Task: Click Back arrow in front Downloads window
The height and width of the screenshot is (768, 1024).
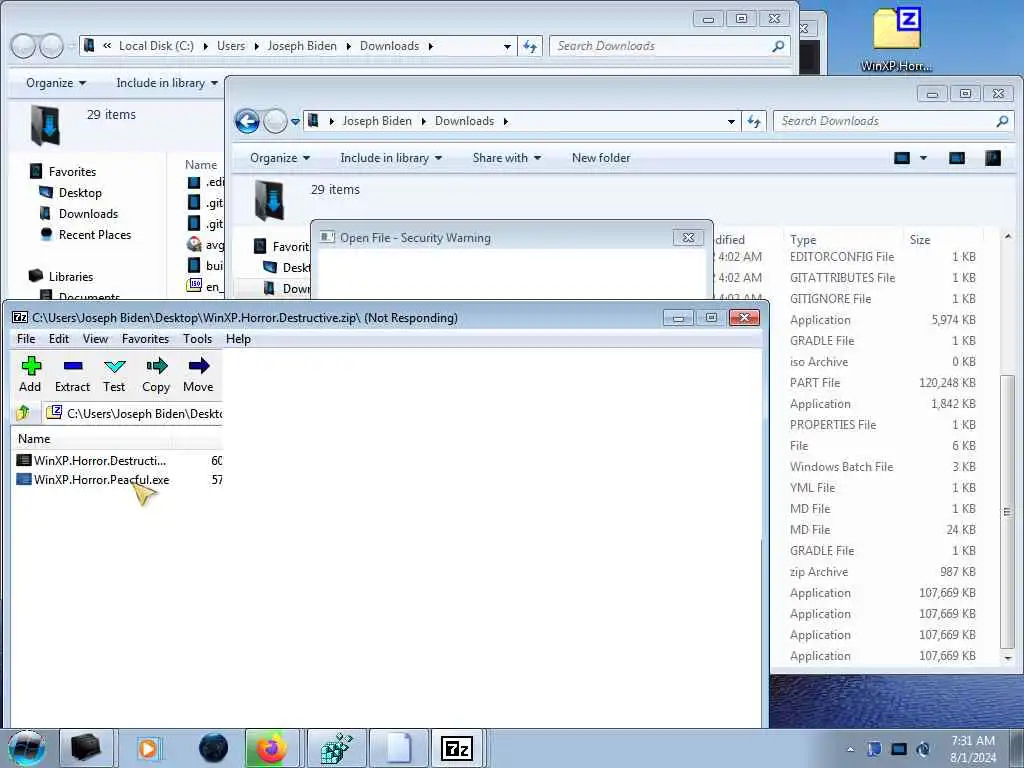Action: point(247,121)
